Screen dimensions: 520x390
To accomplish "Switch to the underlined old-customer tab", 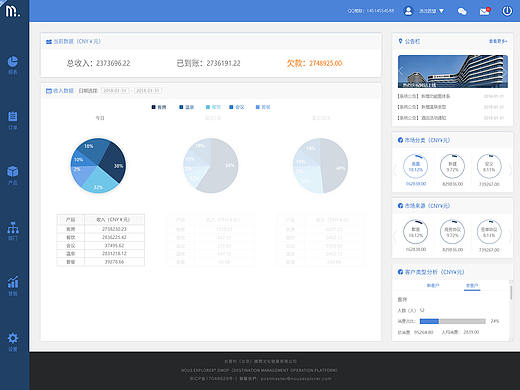I will [472, 286].
